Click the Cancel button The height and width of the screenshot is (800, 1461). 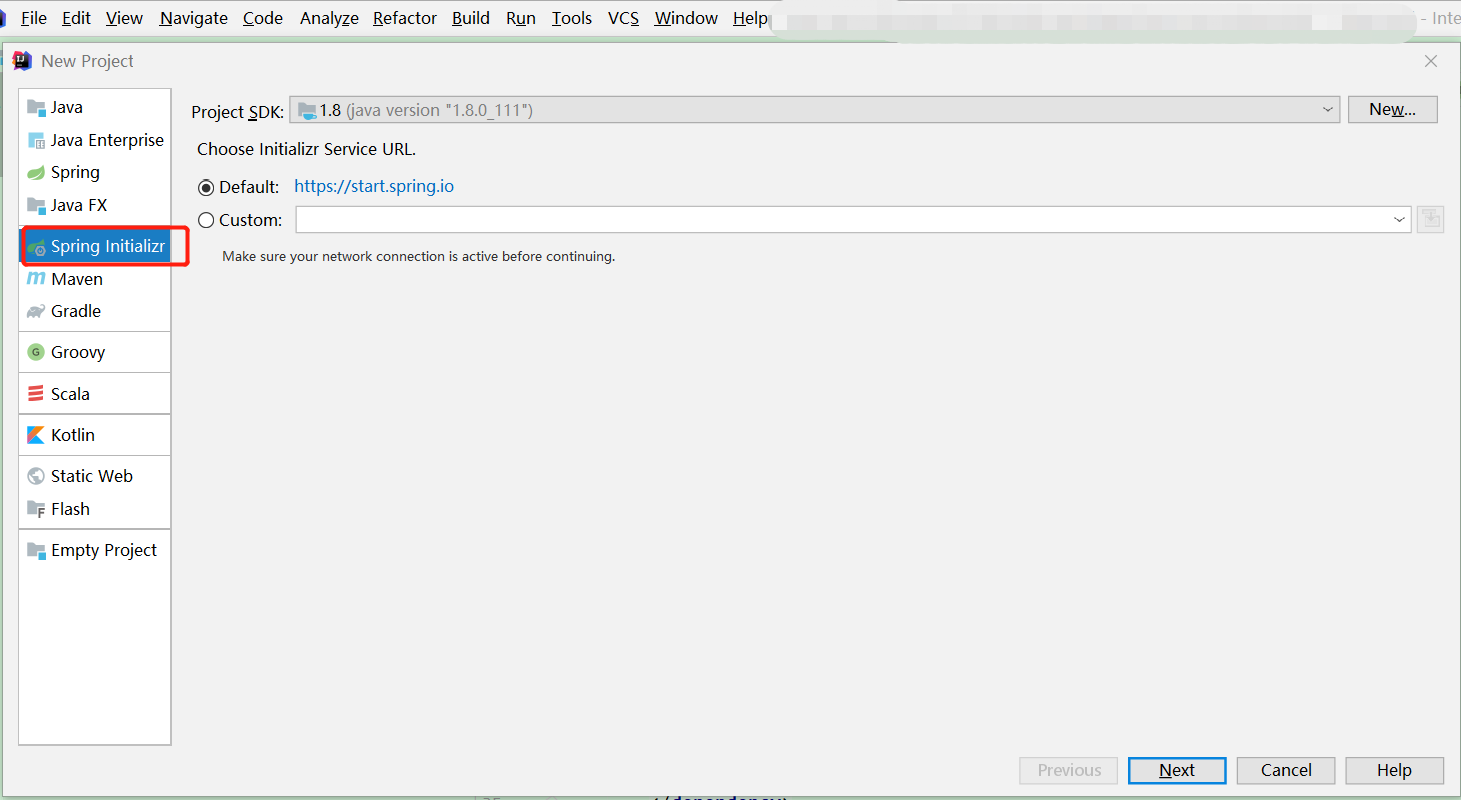(1286, 770)
